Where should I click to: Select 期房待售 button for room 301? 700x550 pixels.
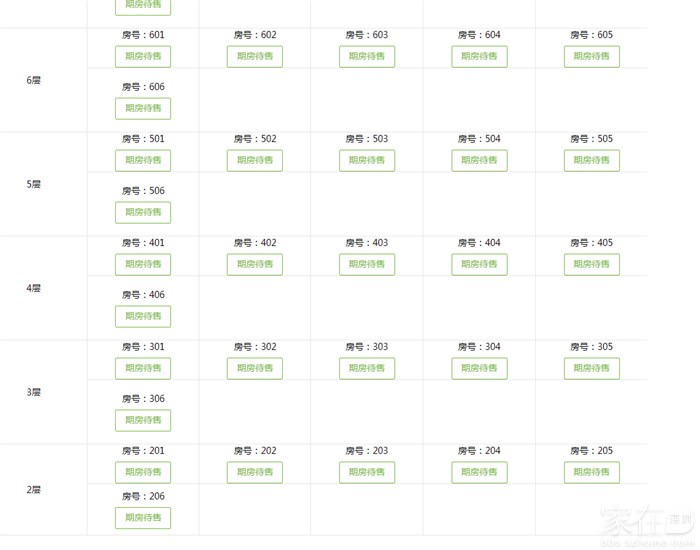click(x=143, y=369)
